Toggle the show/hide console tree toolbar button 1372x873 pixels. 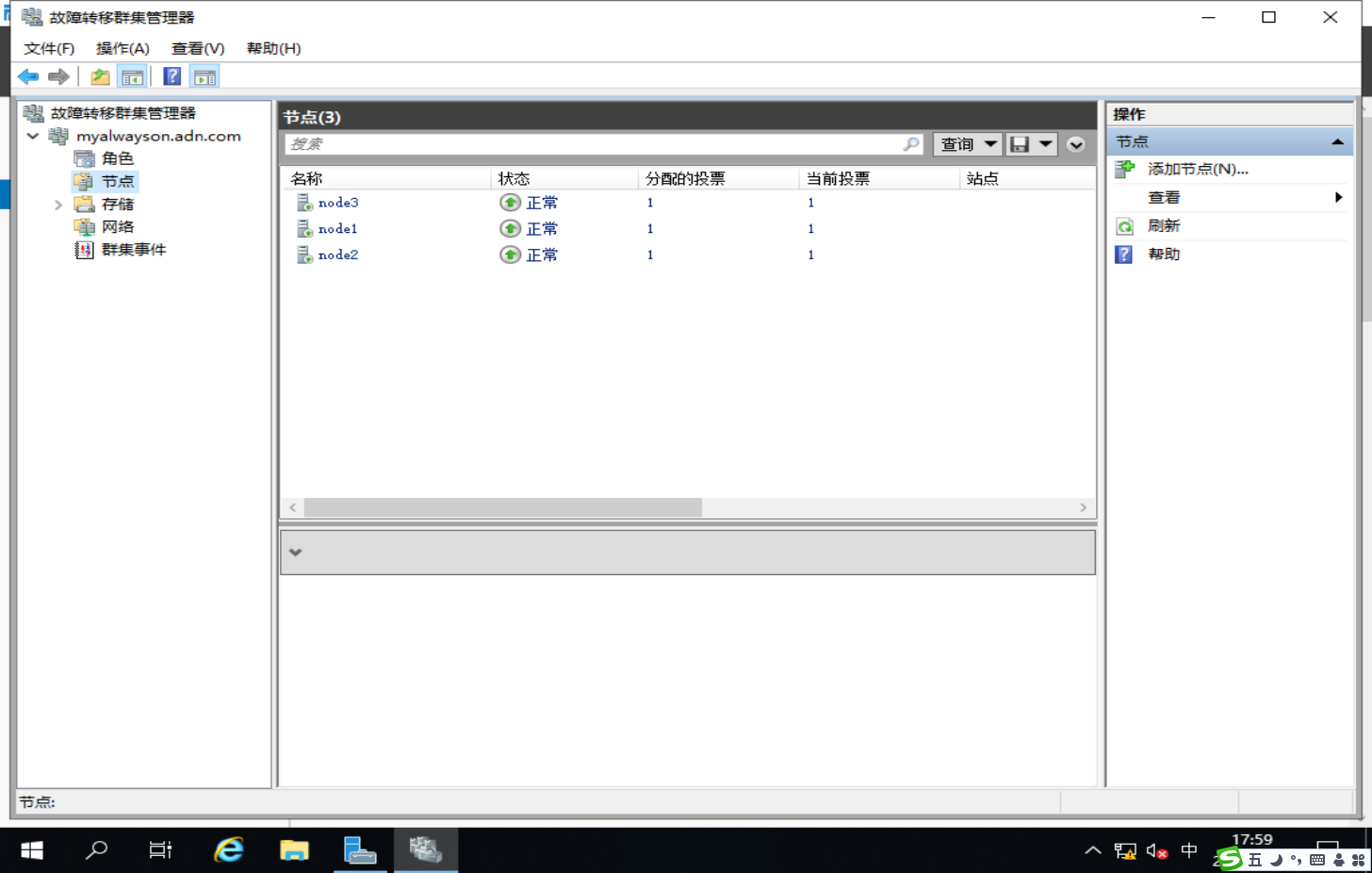(132, 77)
